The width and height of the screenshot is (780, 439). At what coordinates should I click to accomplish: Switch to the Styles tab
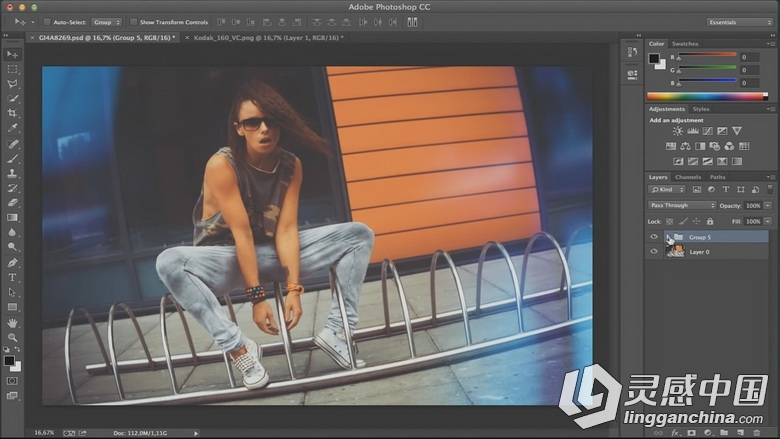(700, 109)
